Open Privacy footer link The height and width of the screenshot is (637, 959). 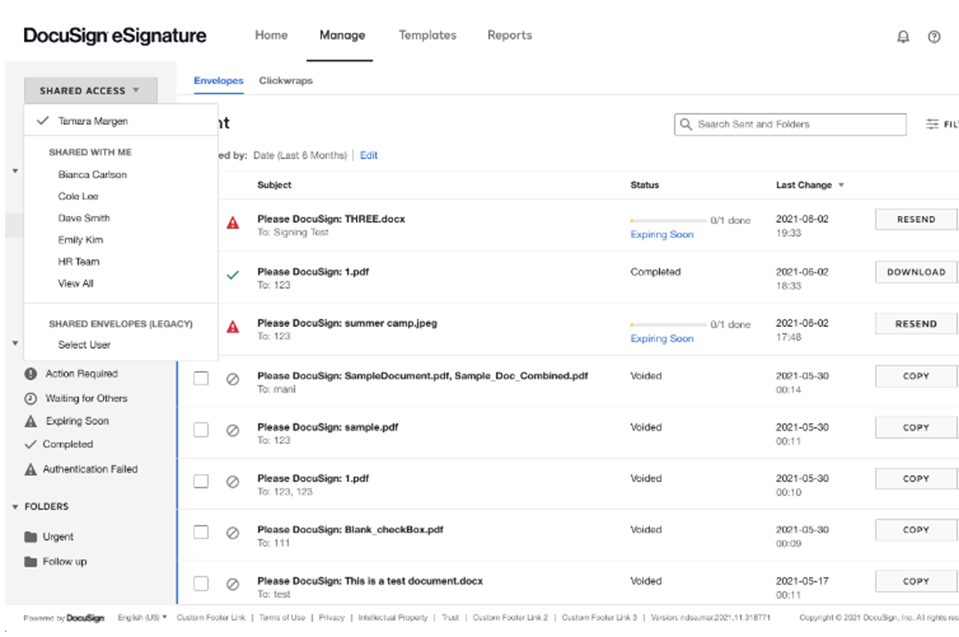click(x=331, y=618)
